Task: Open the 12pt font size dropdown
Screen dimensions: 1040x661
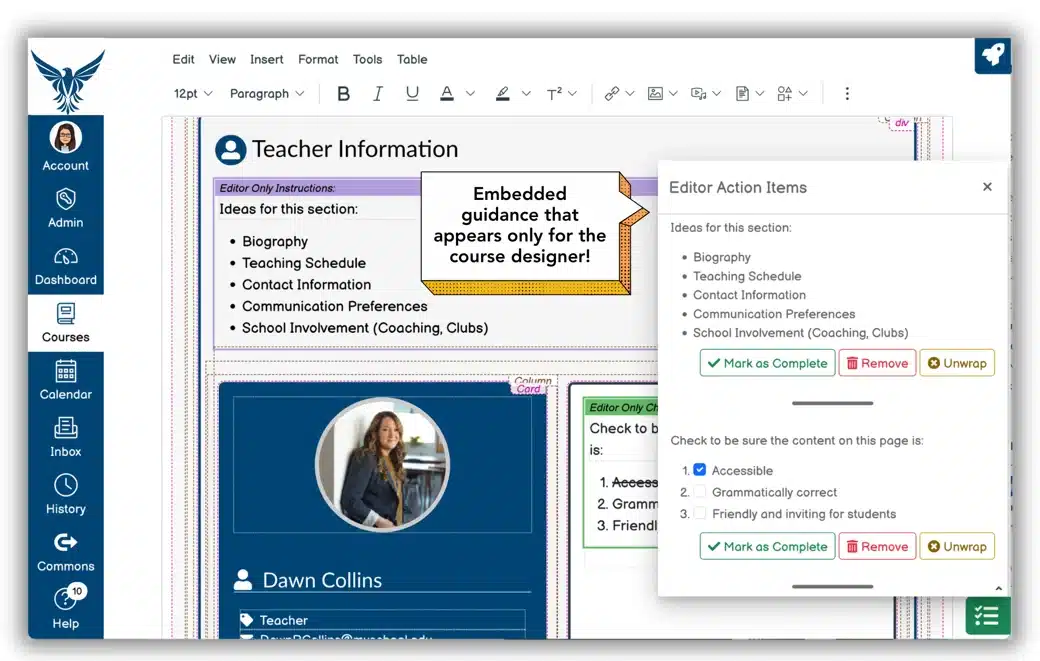Action: pyautogui.click(x=191, y=93)
